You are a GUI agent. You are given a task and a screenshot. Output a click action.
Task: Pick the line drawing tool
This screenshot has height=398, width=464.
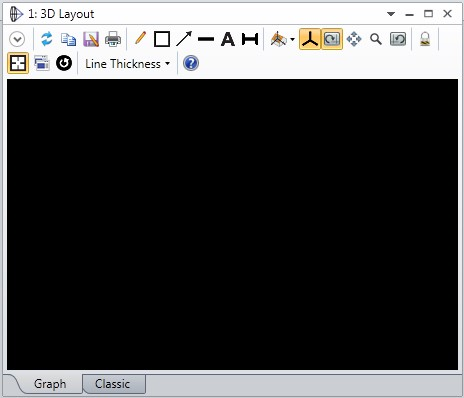click(206, 39)
